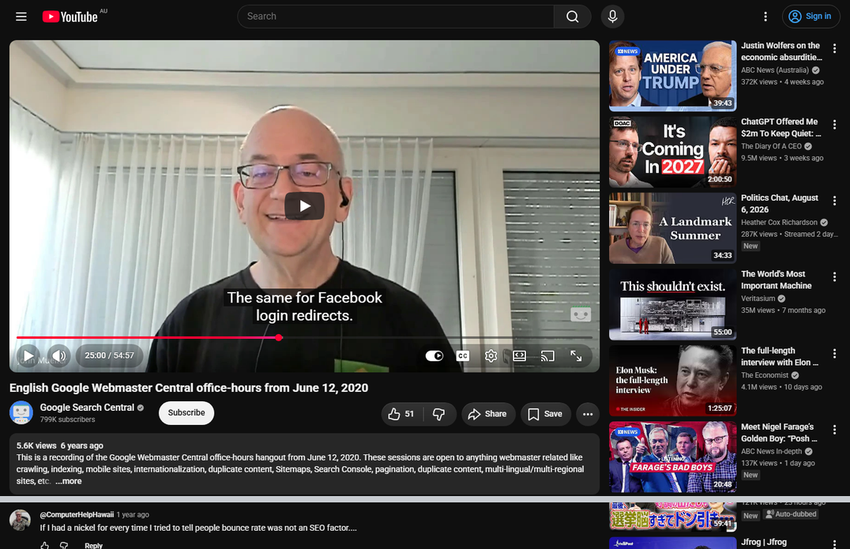Click the Share button
The height and width of the screenshot is (549, 850).
[x=488, y=414]
